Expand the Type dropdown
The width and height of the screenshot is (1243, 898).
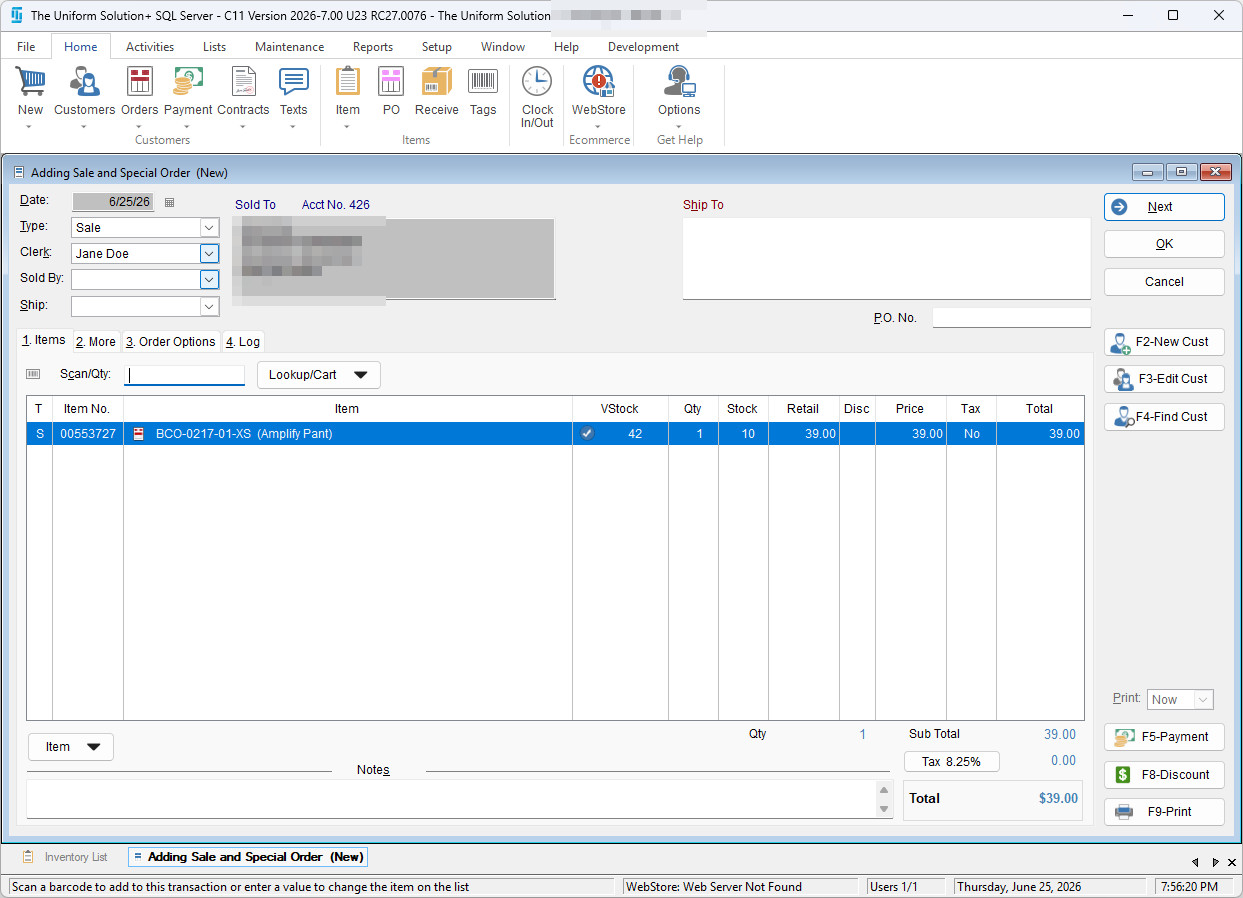pyautogui.click(x=209, y=228)
